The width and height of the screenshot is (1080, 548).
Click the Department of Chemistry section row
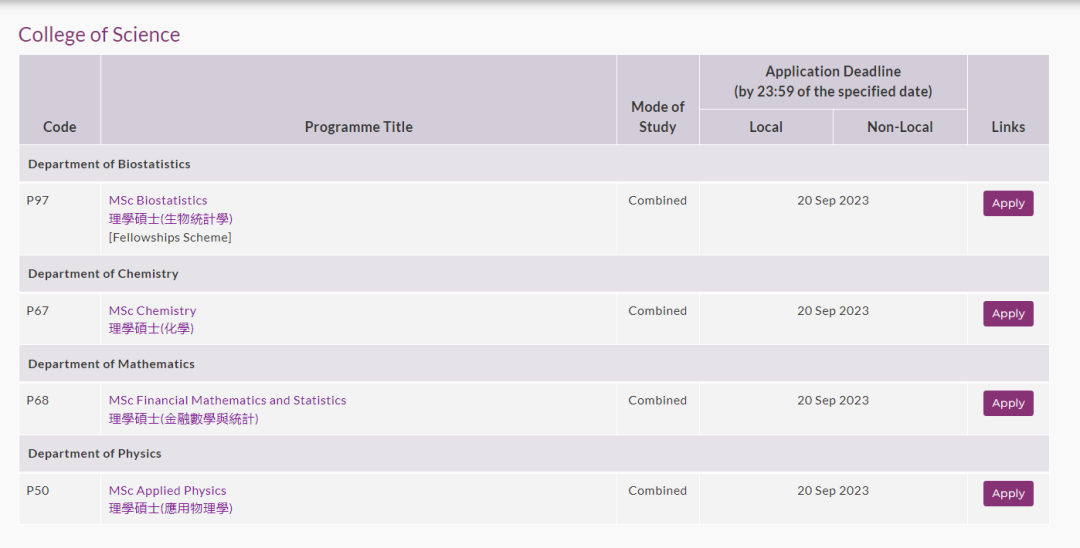[103, 273]
